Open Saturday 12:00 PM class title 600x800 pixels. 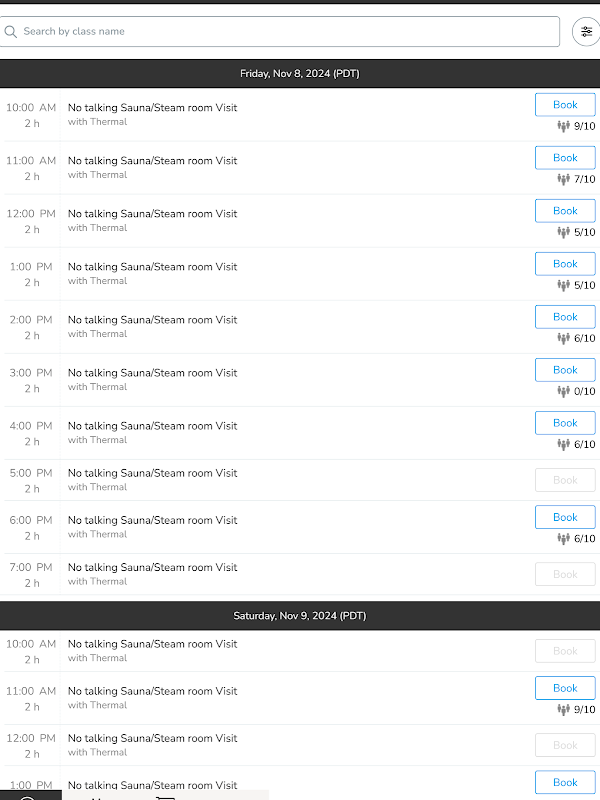[x=153, y=738]
